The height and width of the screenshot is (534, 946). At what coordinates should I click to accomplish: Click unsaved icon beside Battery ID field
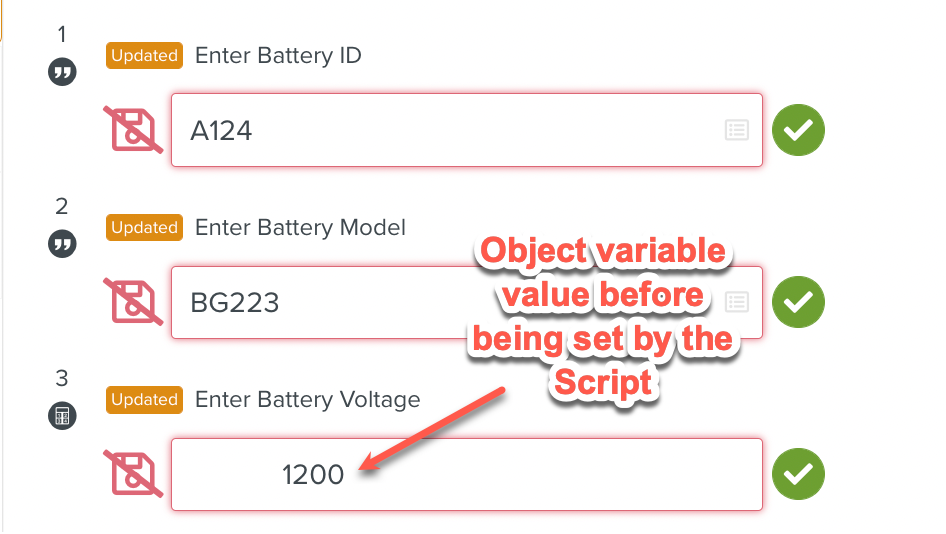(x=133, y=130)
